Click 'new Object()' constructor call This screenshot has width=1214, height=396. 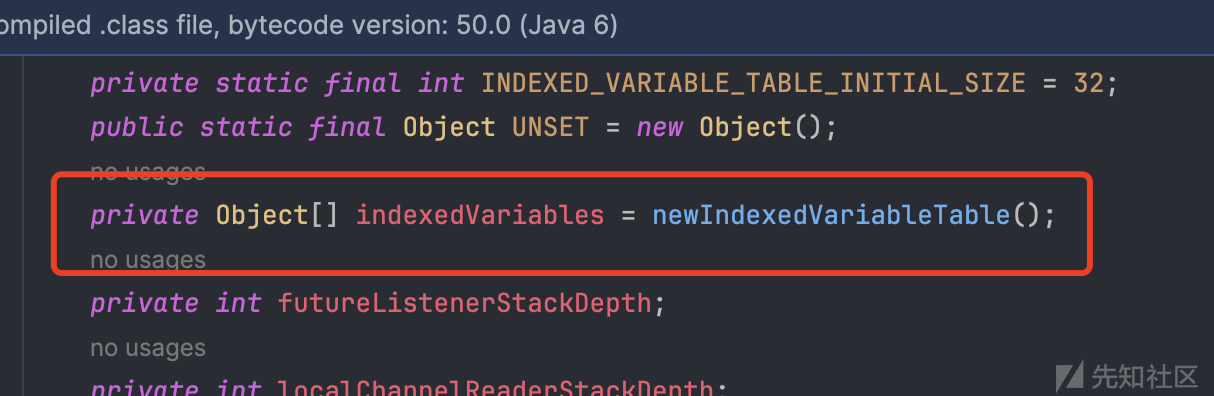coord(734,127)
